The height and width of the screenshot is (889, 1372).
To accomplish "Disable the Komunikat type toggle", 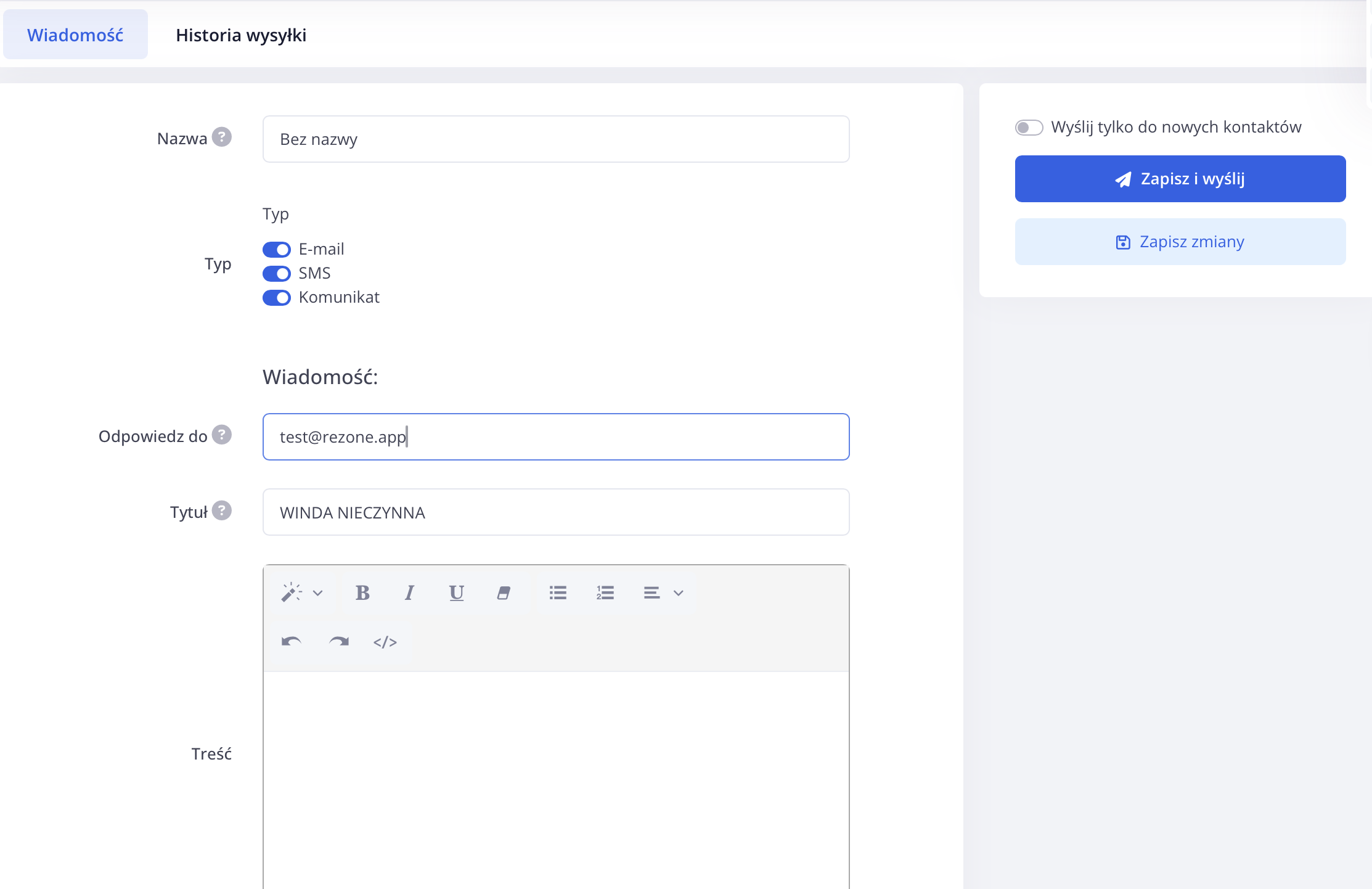I will [x=277, y=298].
